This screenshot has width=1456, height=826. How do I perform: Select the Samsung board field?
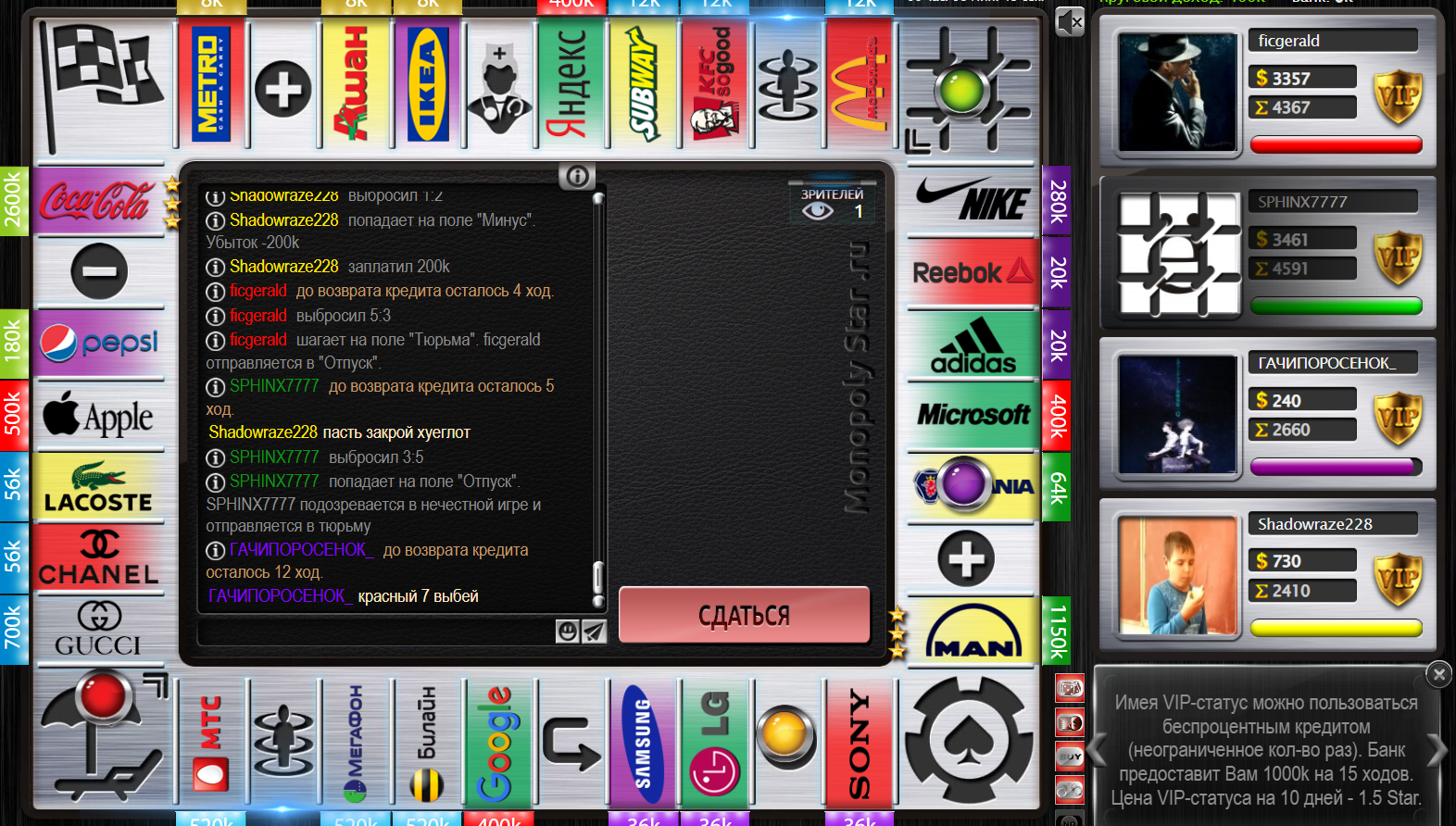click(x=643, y=743)
